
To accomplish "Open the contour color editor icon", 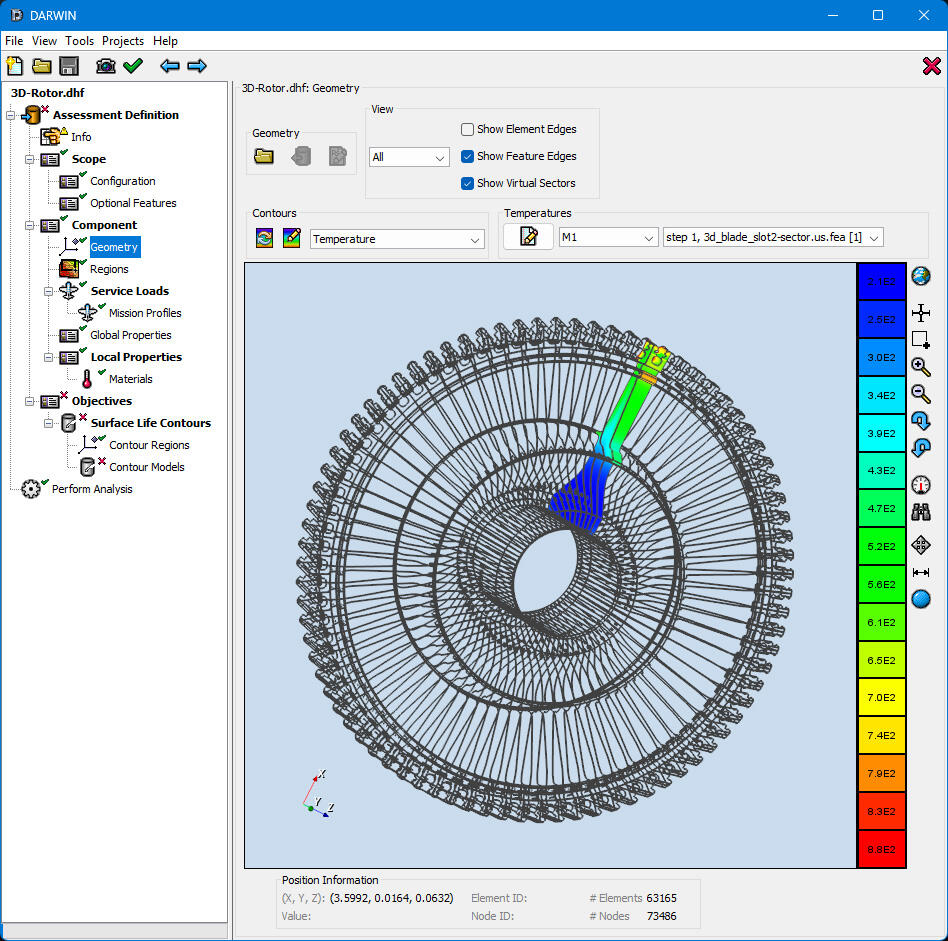I will point(292,238).
